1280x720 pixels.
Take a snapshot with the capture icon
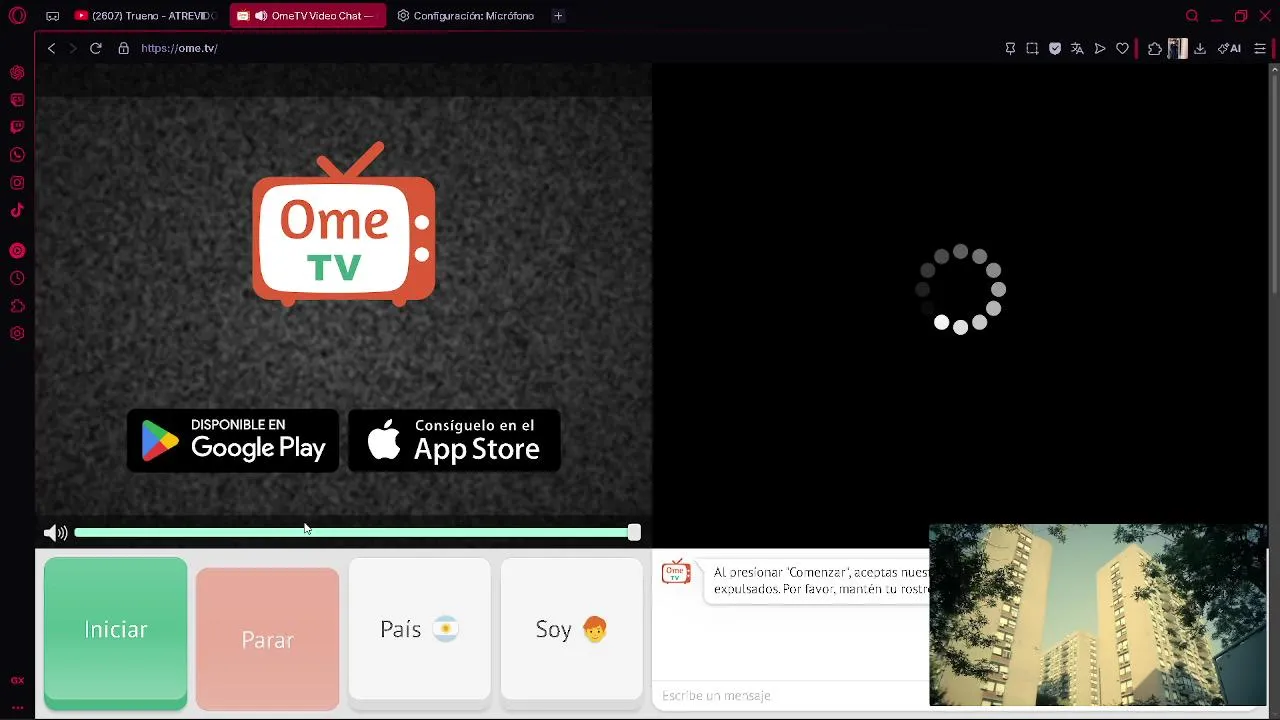tap(1032, 48)
